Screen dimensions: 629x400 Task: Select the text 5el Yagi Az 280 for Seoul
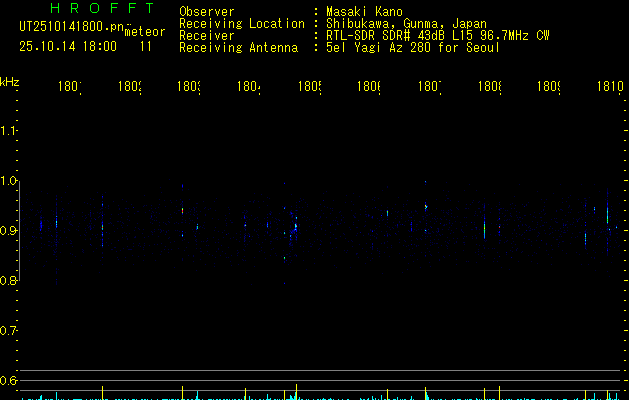[413, 48]
